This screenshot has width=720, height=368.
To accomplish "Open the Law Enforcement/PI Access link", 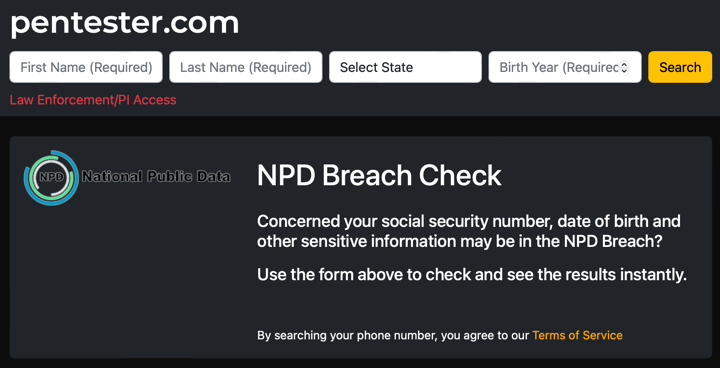I will (x=93, y=100).
